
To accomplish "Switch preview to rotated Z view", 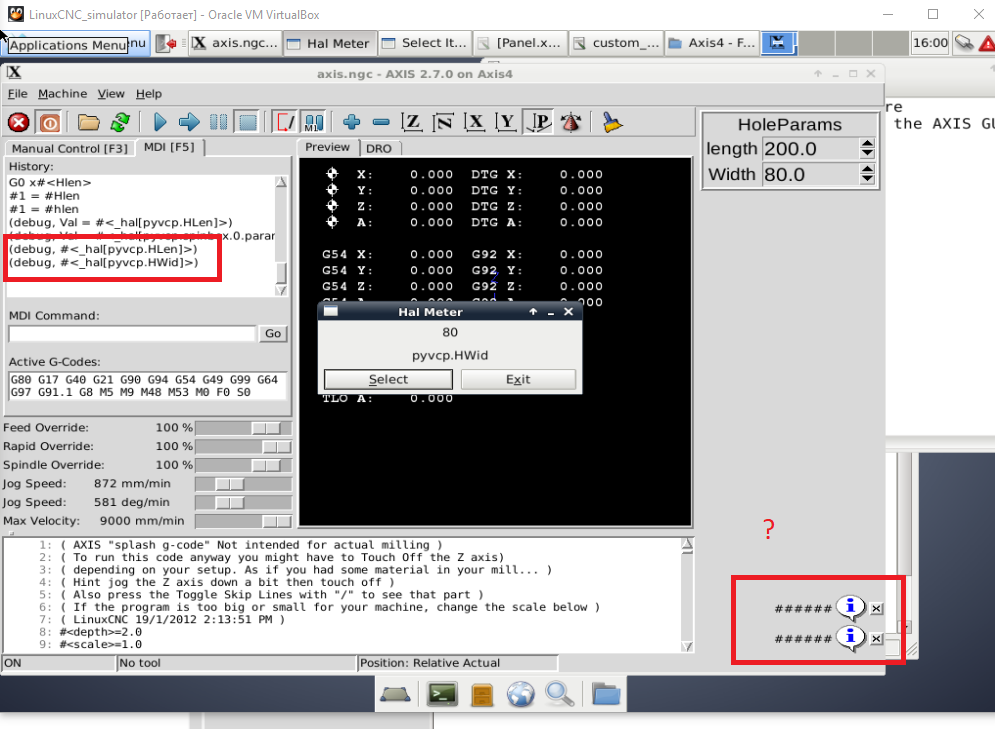I will [x=444, y=122].
